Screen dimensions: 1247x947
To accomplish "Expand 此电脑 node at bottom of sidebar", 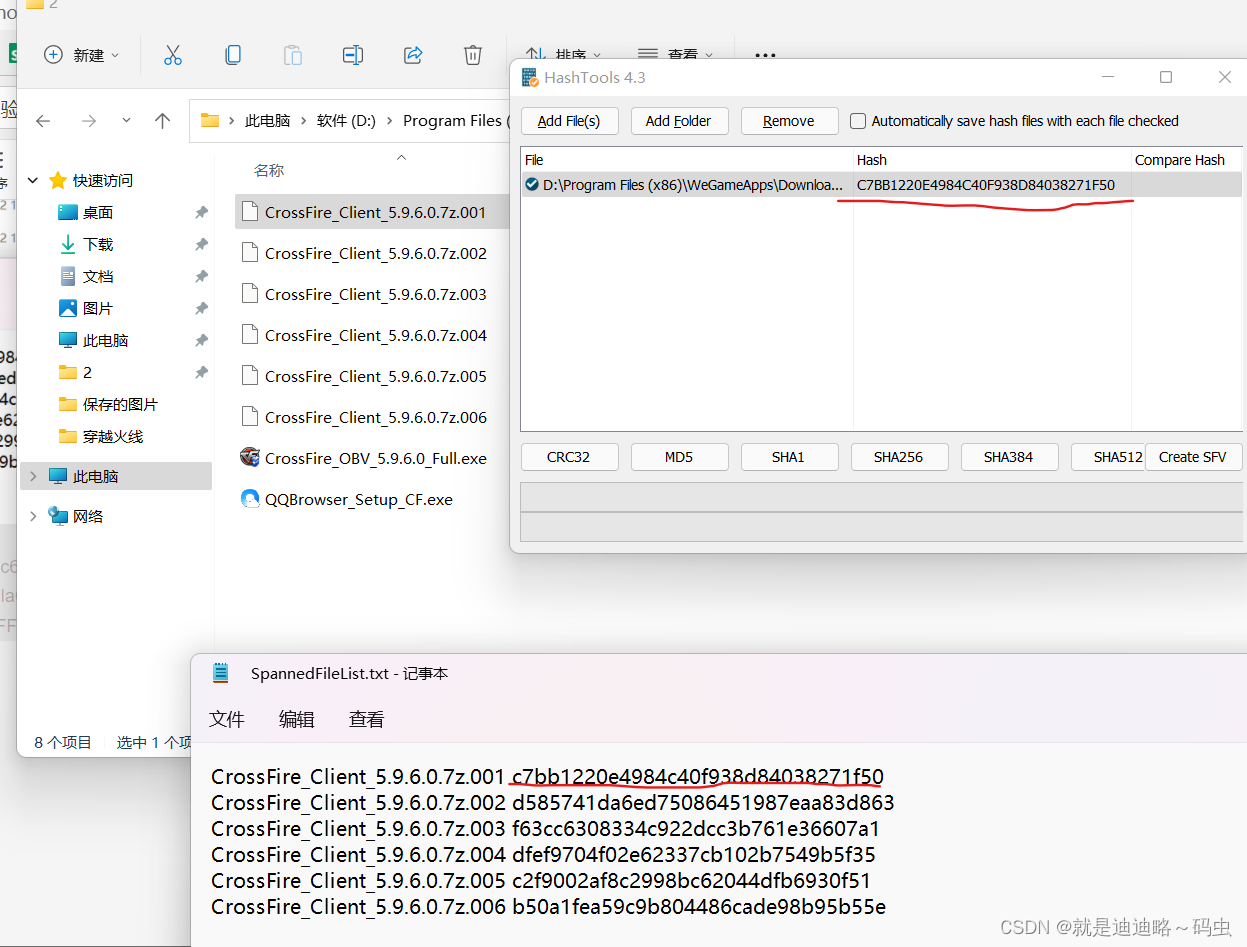I will [33, 476].
